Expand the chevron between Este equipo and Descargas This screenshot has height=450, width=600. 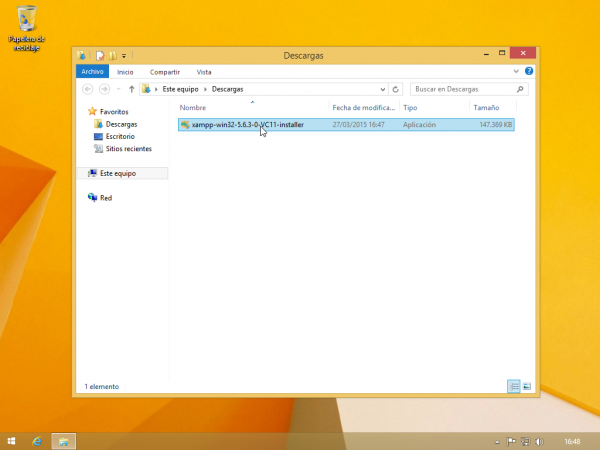click(x=205, y=89)
